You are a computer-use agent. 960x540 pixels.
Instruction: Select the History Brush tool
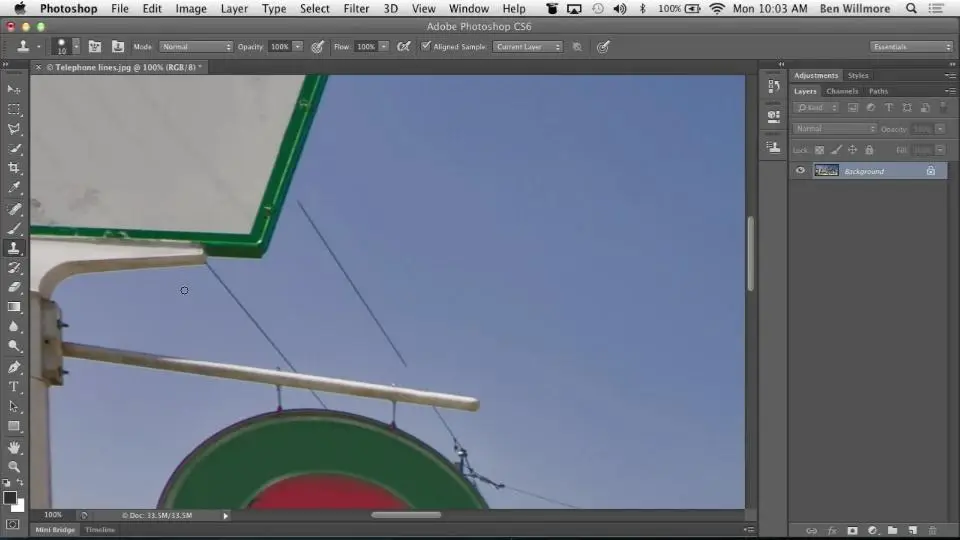pyautogui.click(x=13, y=268)
